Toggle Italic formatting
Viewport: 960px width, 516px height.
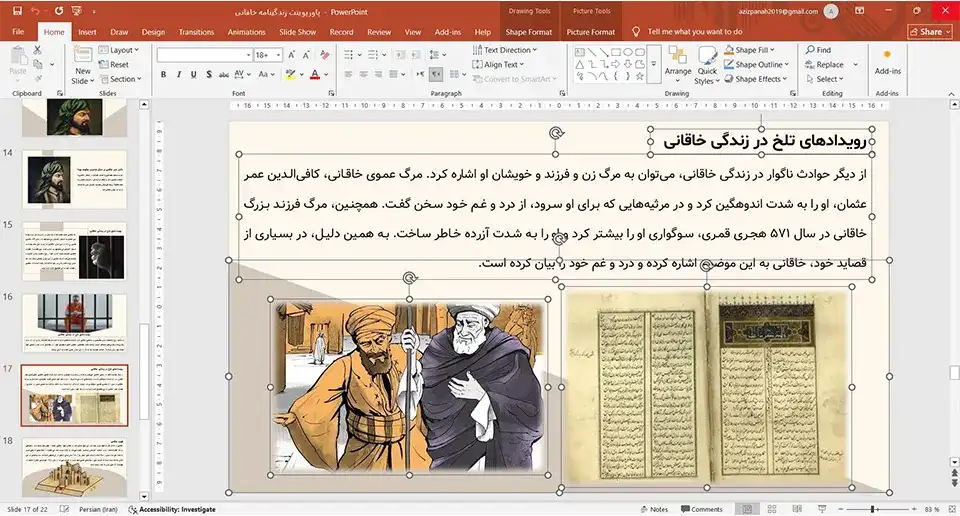click(178, 74)
